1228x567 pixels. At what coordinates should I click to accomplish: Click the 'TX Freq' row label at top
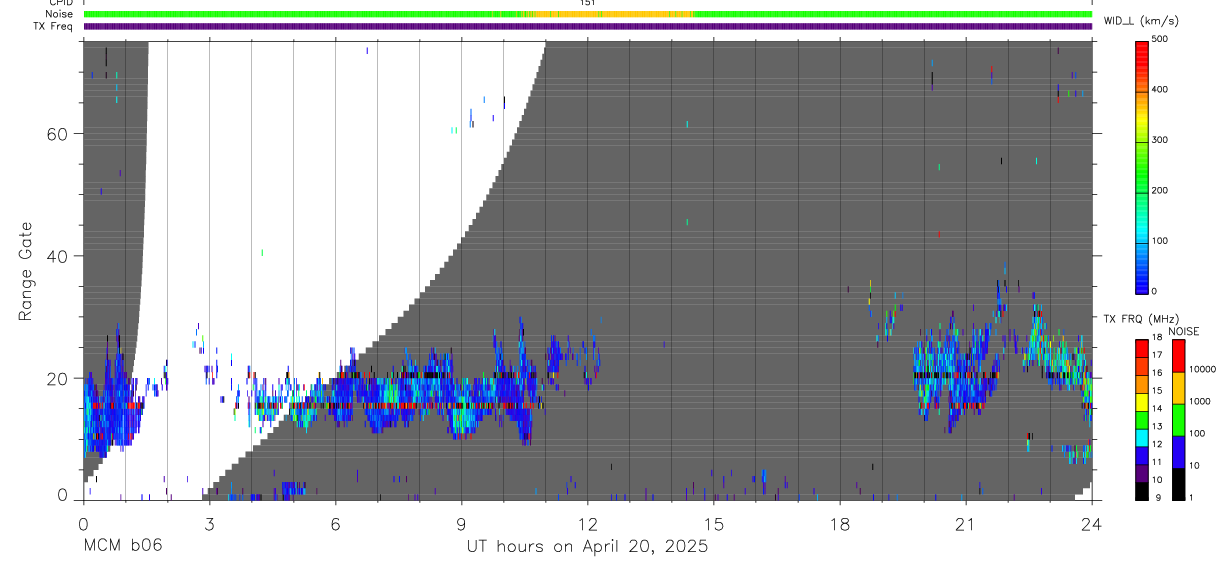tap(53, 26)
